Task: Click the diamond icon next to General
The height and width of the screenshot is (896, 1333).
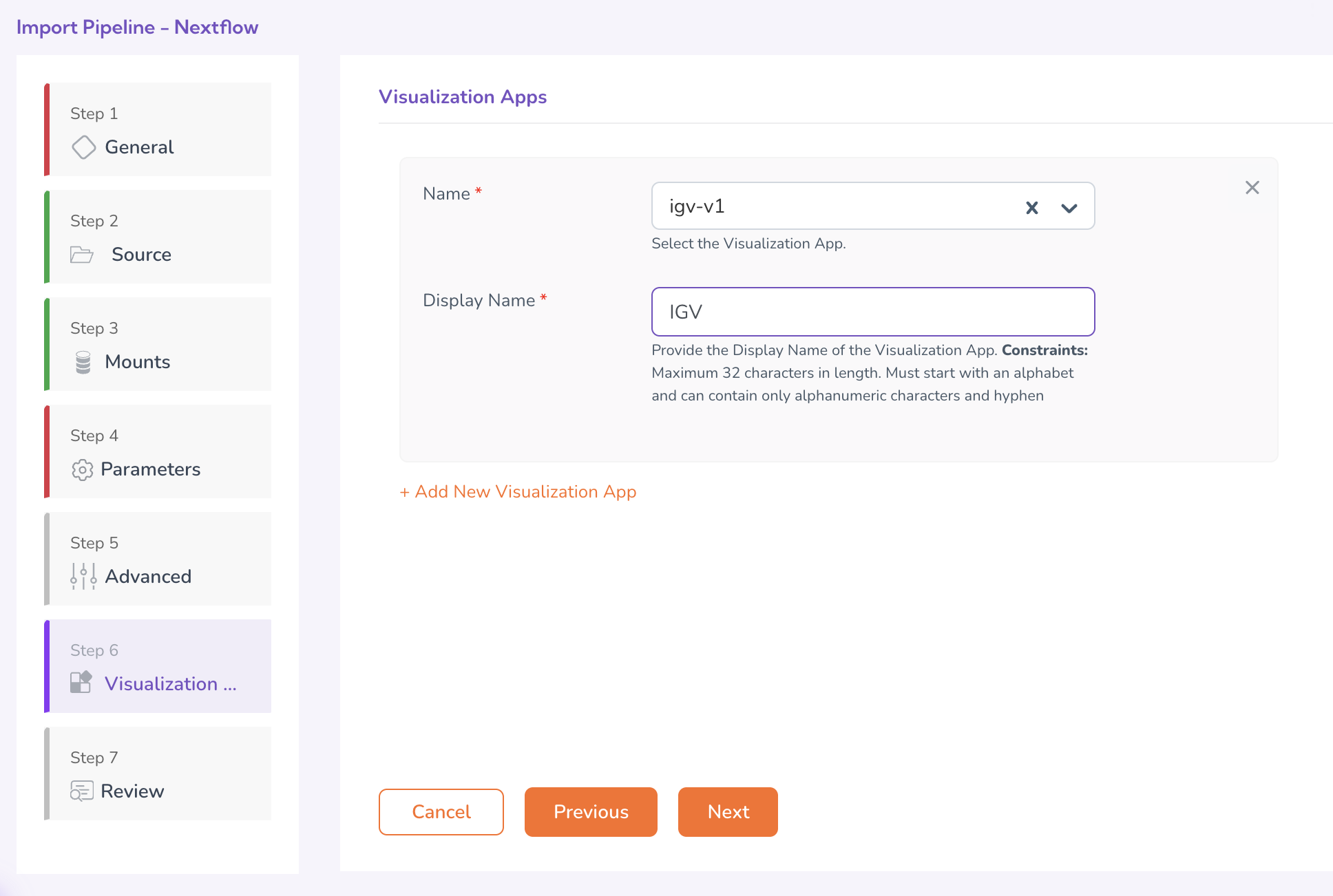Action: (83, 147)
